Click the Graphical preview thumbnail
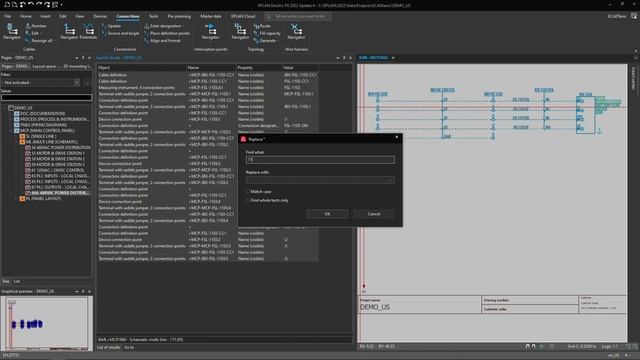This screenshot has height=360, width=640. pos(47,324)
